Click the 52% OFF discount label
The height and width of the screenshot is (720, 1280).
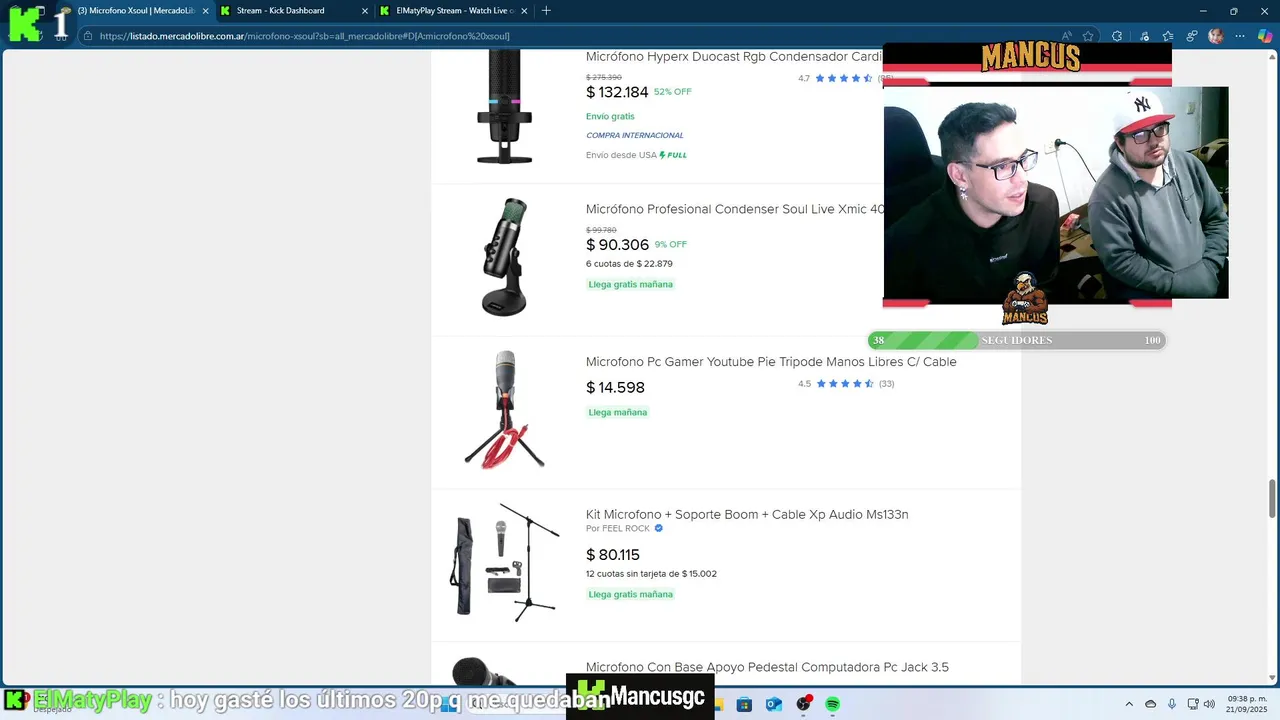(x=673, y=92)
